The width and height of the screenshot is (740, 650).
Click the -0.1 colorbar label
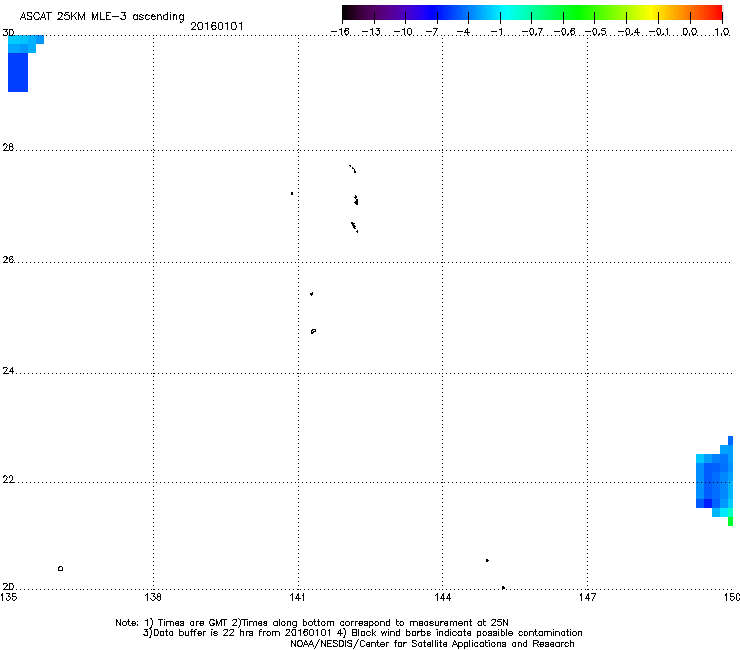click(659, 32)
